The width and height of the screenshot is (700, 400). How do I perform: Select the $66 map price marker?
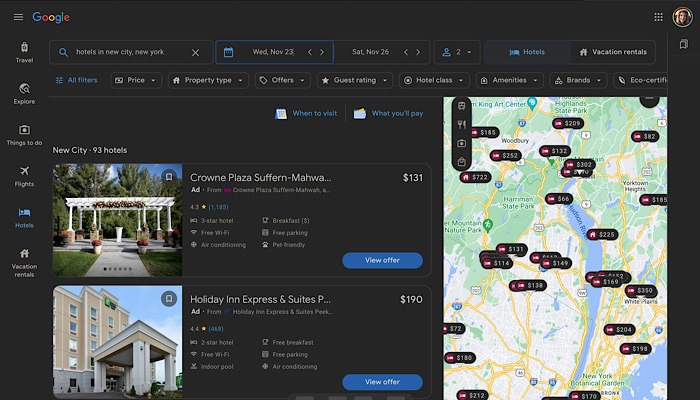[x=559, y=199]
